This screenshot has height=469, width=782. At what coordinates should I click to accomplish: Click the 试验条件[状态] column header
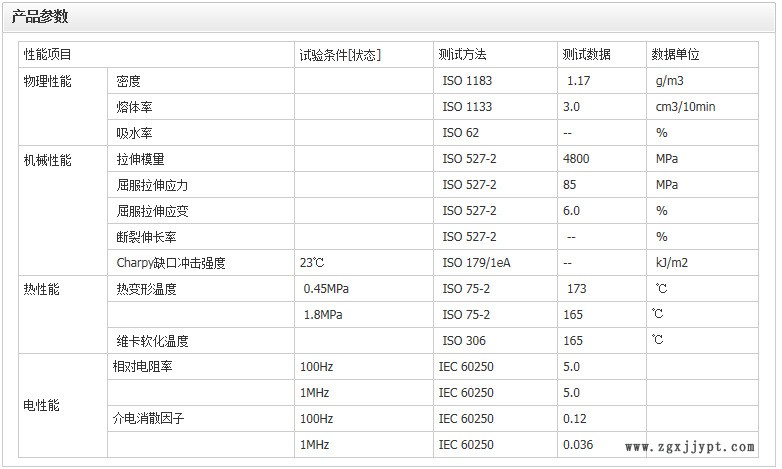pyautogui.click(x=340, y=55)
